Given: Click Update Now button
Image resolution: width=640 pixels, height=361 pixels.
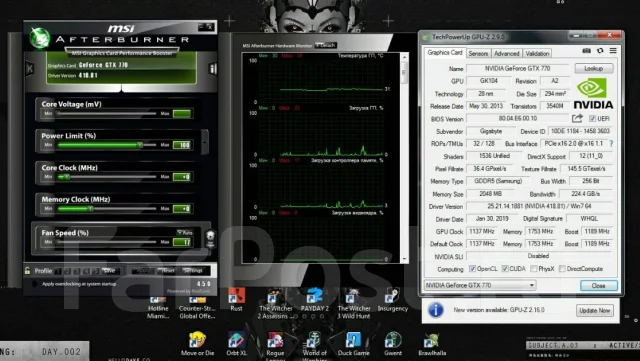Looking at the screenshot, I should [594, 310].
